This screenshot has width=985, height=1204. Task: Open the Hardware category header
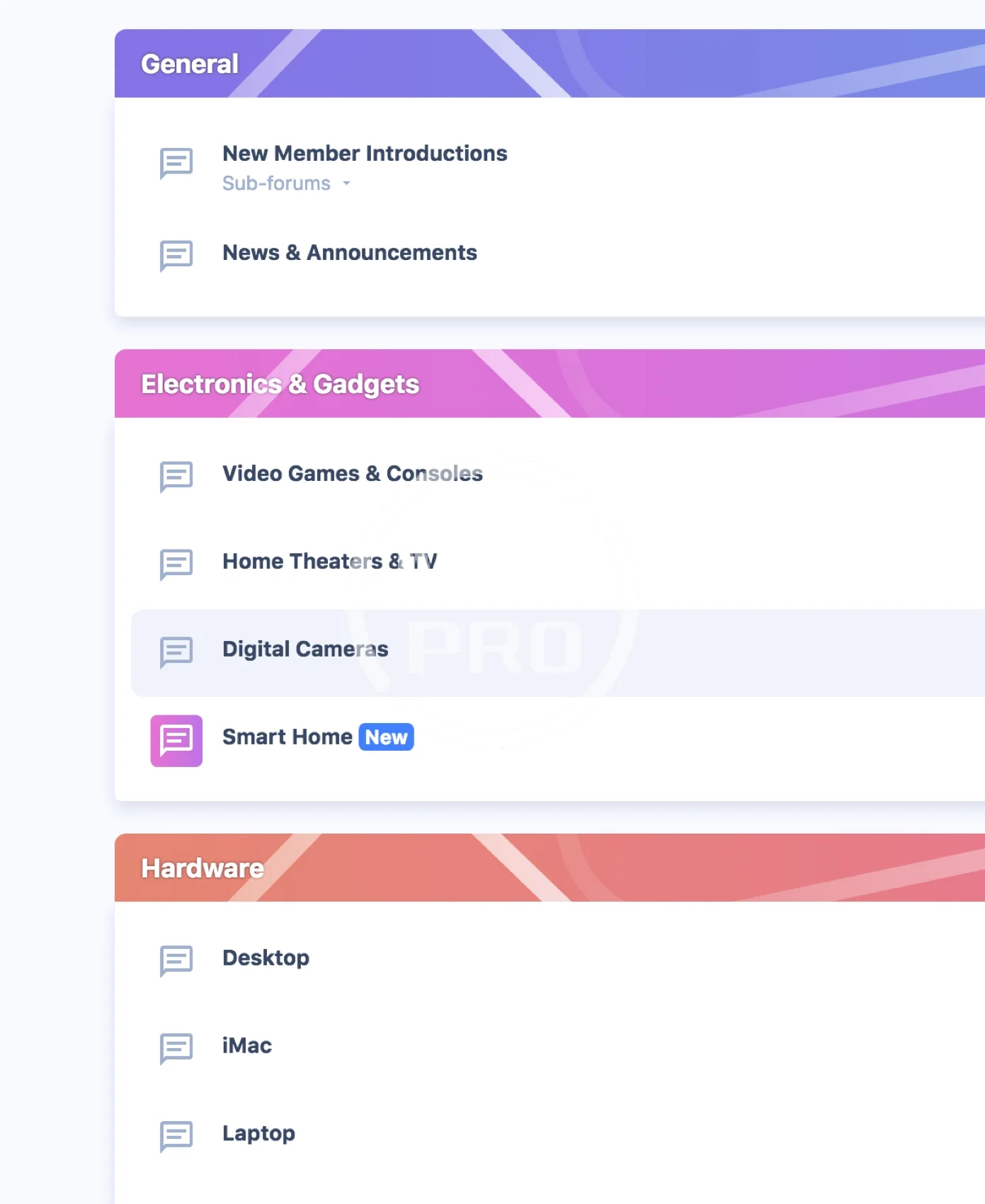203,868
